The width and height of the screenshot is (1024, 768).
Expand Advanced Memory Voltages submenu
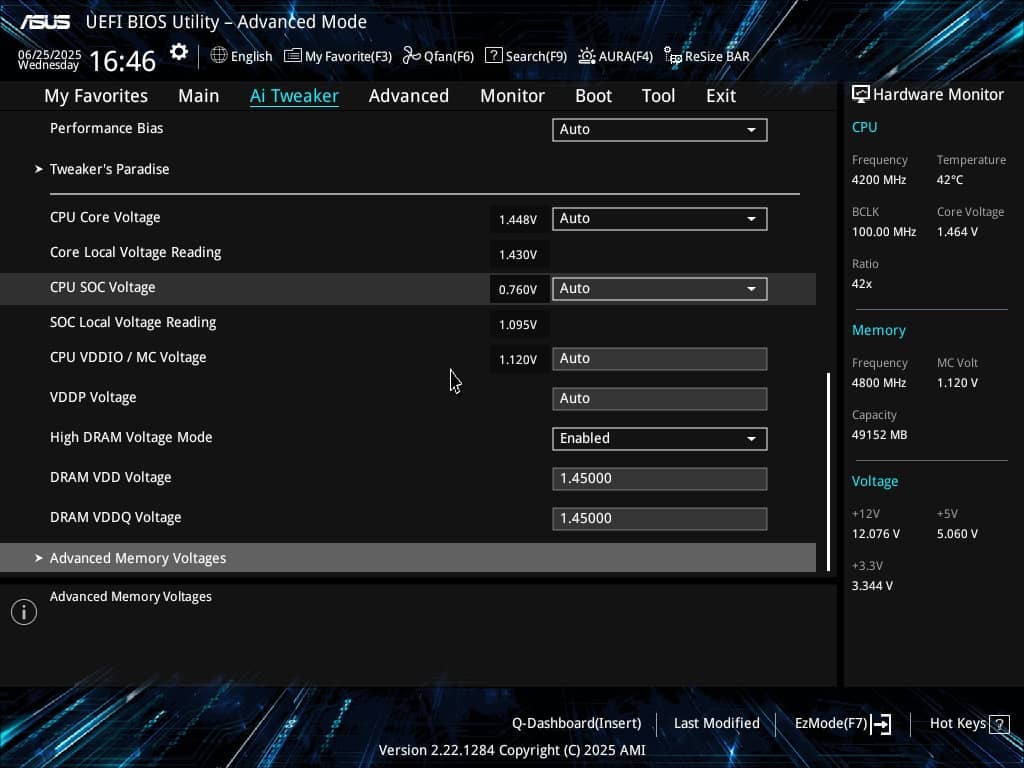click(408, 558)
